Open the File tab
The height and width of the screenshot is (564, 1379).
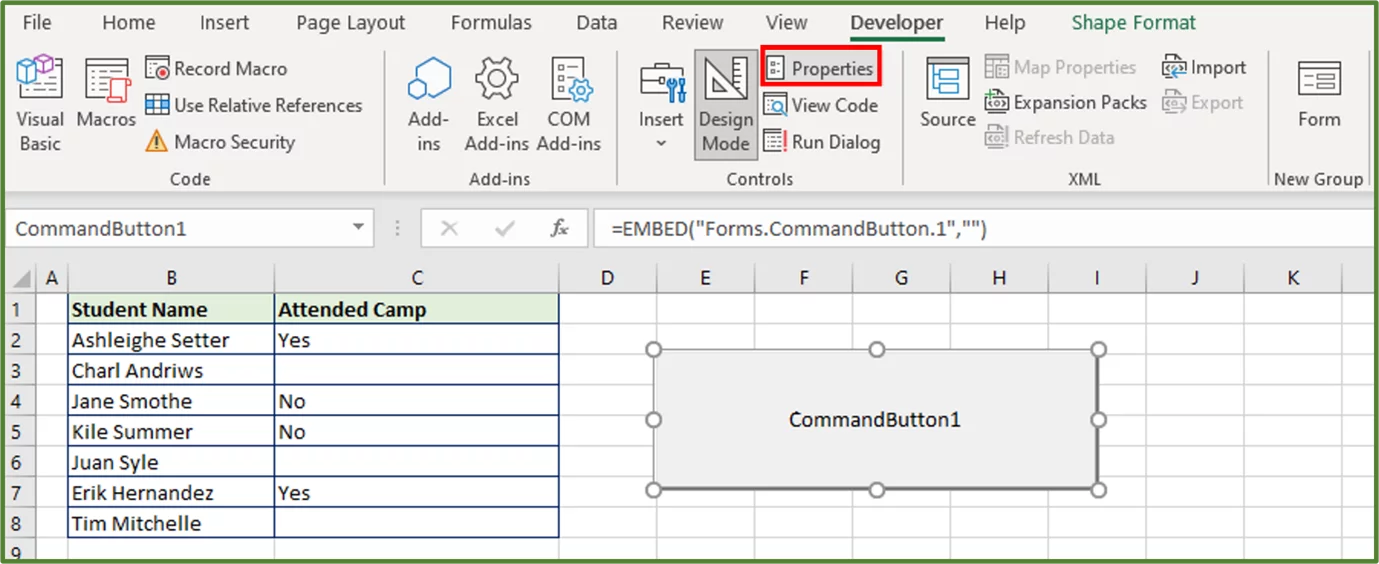(x=37, y=22)
